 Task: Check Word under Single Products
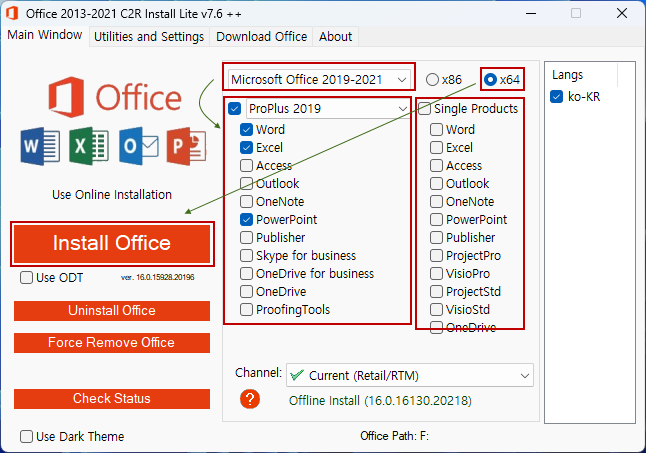[436, 130]
